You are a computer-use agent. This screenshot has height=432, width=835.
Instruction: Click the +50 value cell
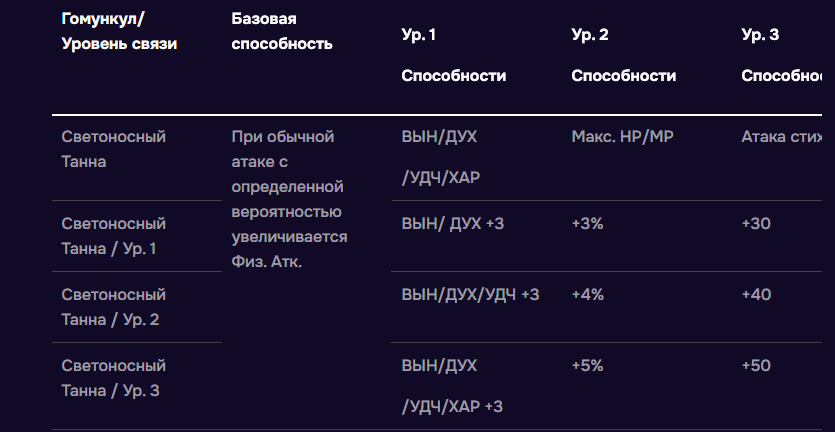pyautogui.click(x=756, y=366)
